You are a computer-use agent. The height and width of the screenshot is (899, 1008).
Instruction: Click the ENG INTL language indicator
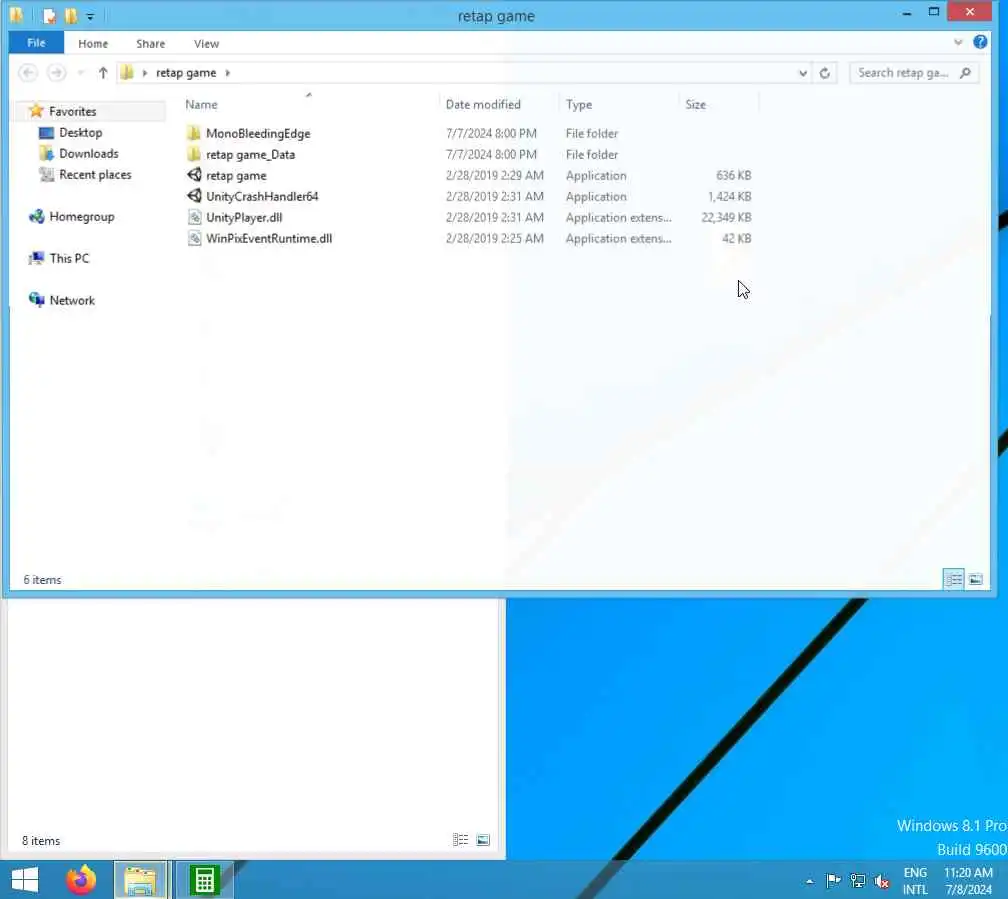915,881
